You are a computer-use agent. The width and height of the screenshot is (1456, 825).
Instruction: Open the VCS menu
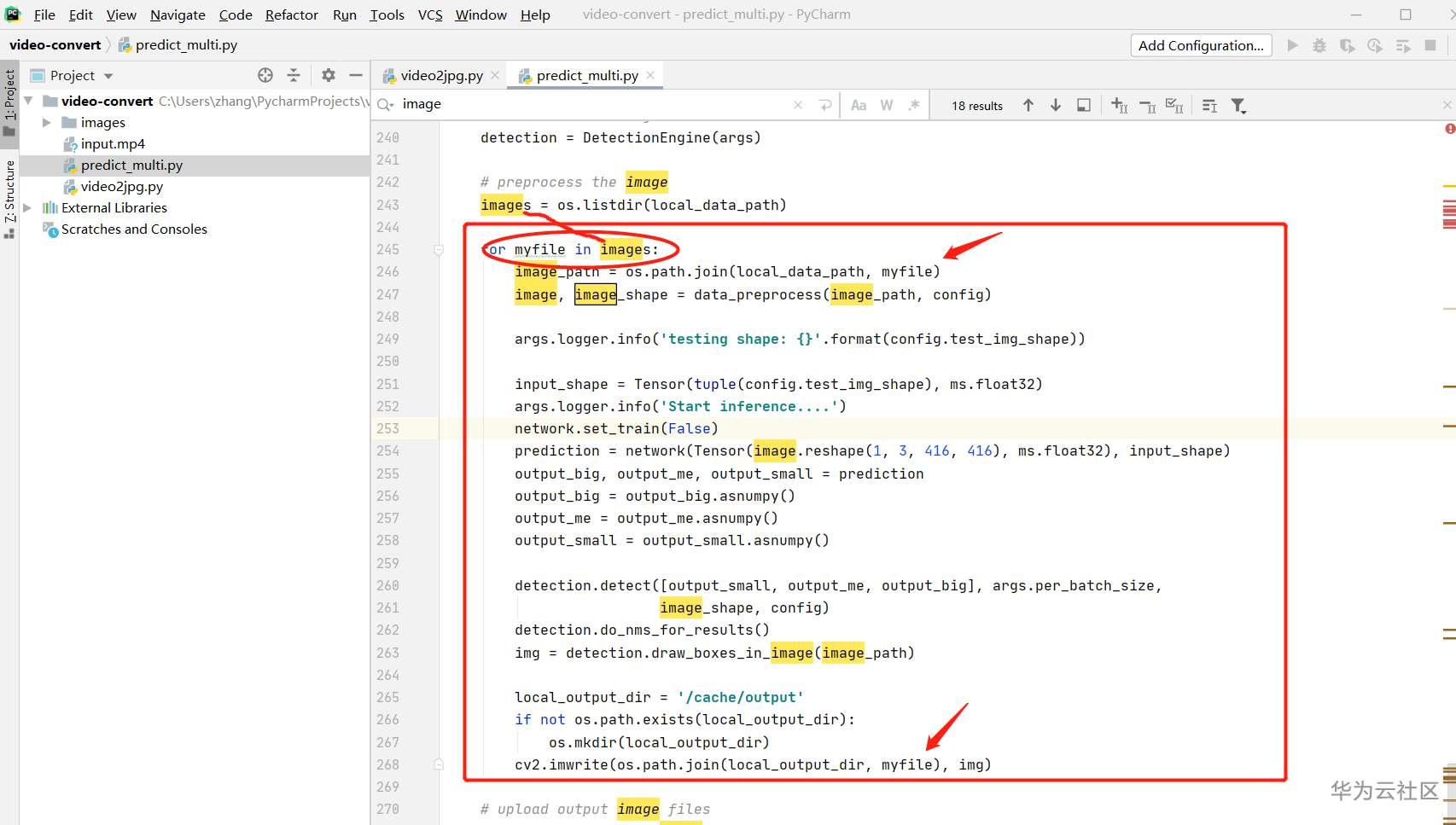click(x=430, y=15)
